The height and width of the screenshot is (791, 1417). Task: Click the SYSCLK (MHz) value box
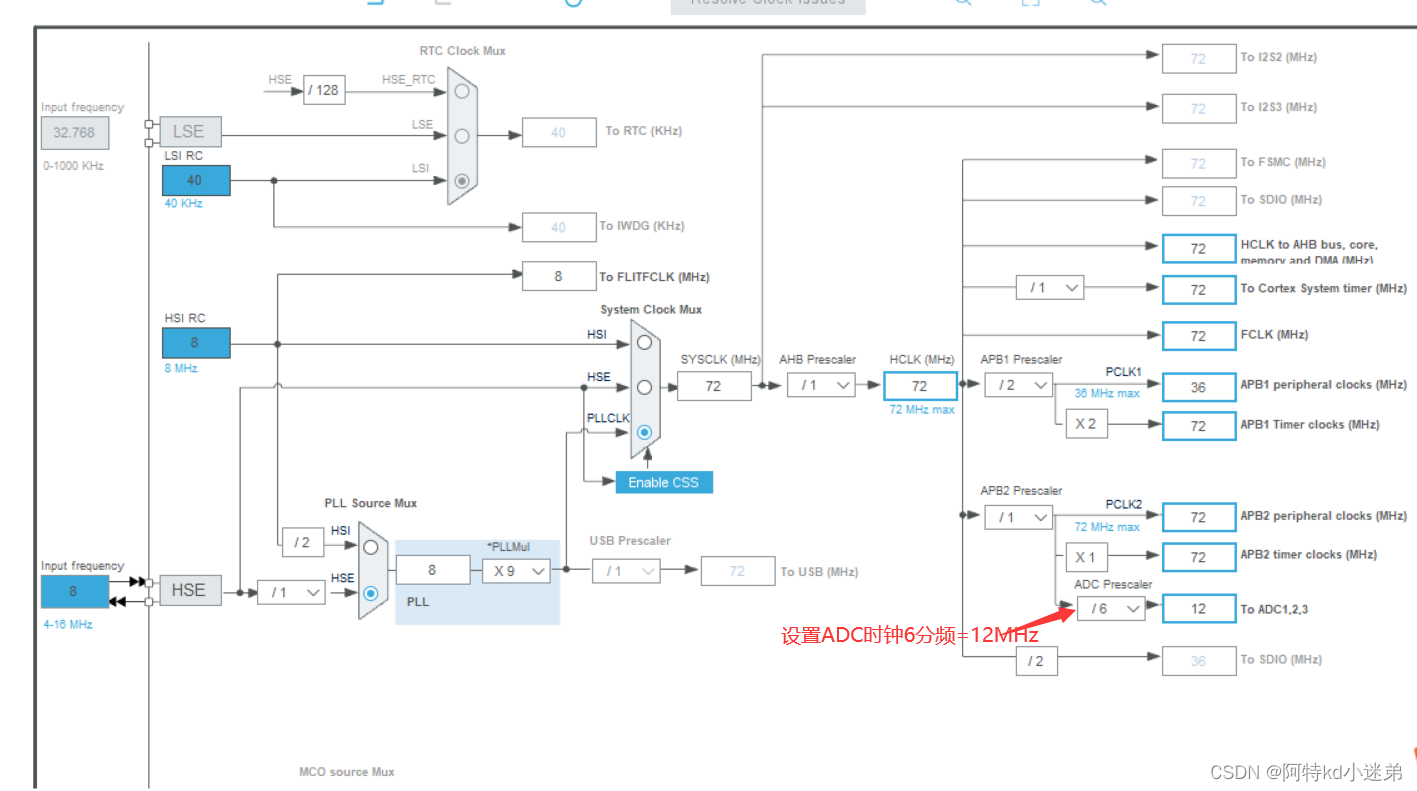point(714,385)
